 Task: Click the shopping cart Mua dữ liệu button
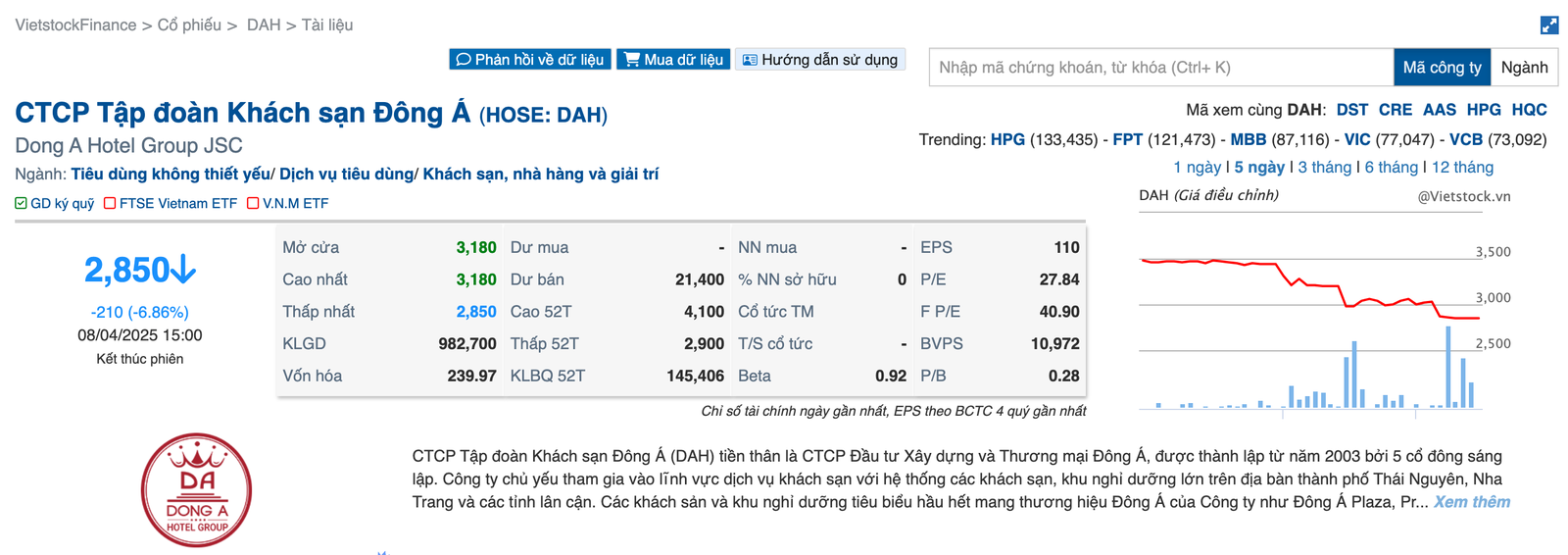673,60
